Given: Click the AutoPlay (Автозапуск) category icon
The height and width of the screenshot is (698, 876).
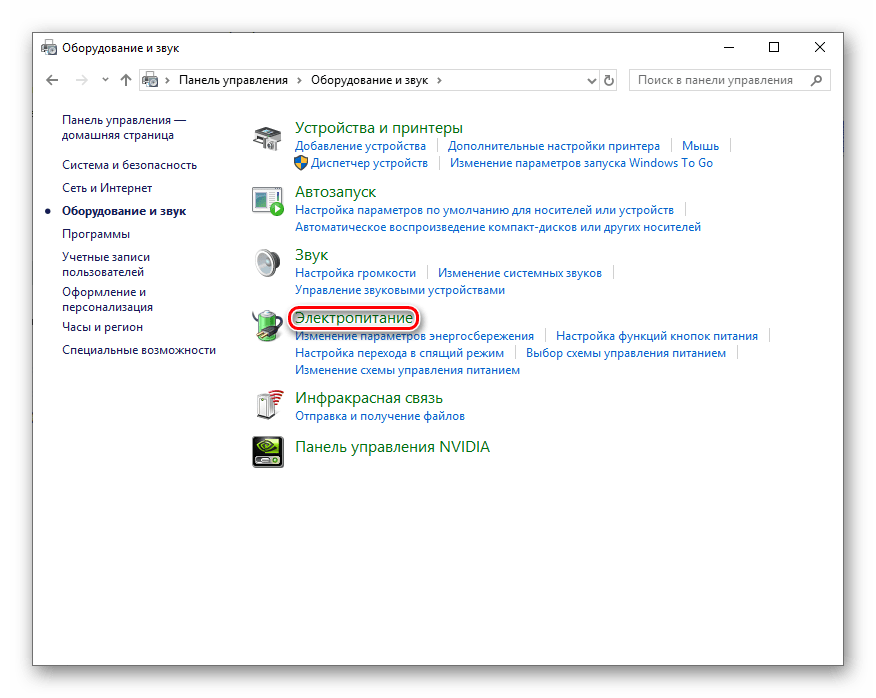Looking at the screenshot, I should click(x=267, y=201).
